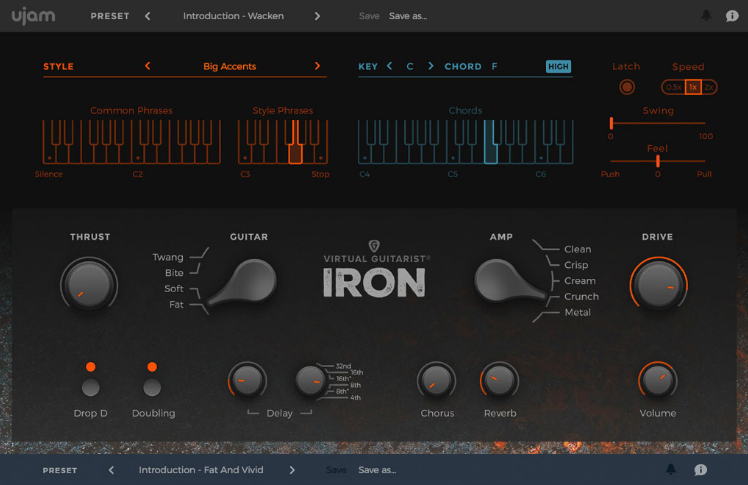Image resolution: width=748 pixels, height=485 pixels.
Task: Open Big Accents style list
Action: click(229, 66)
